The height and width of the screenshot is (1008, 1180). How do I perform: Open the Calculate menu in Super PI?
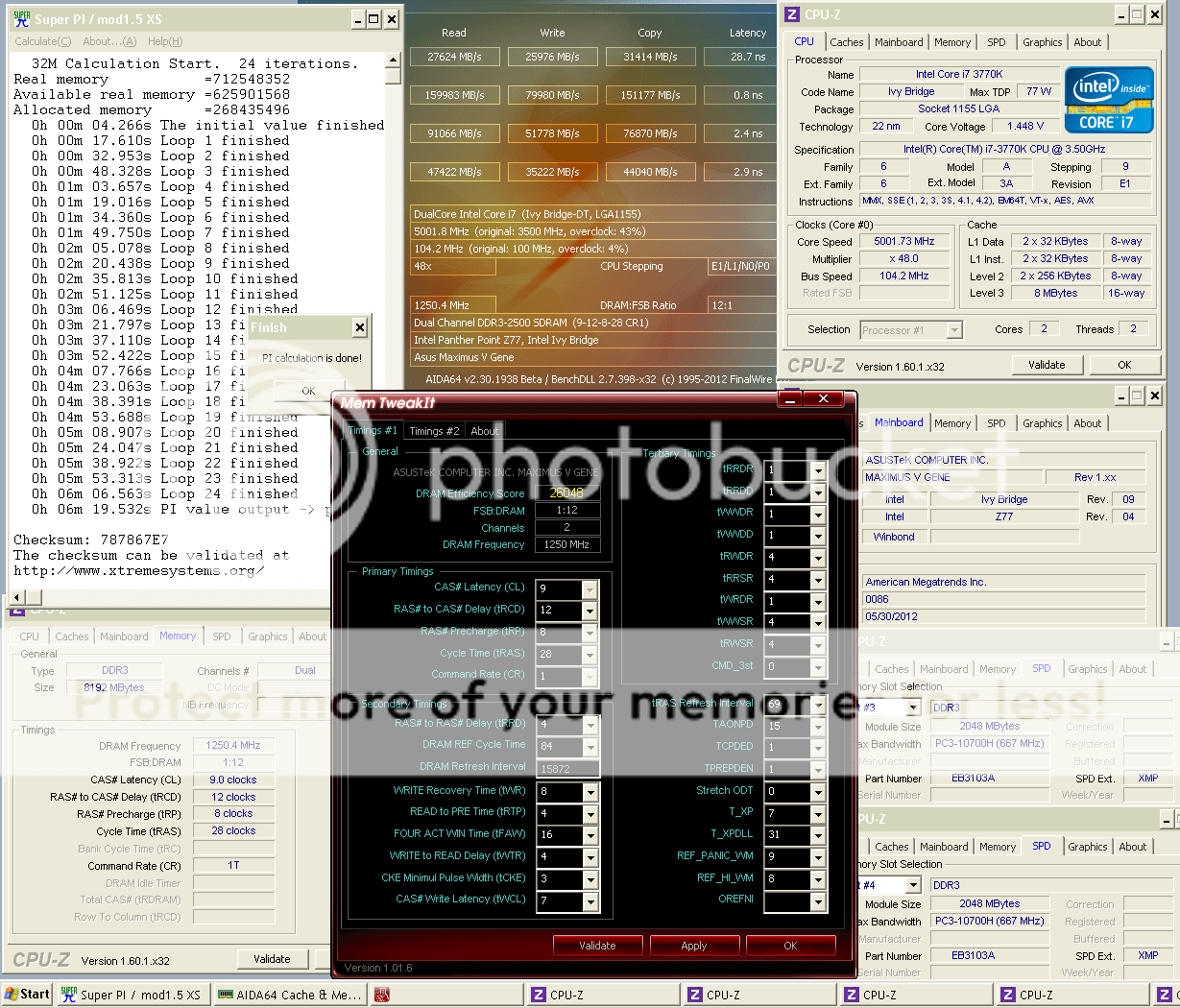[42, 41]
